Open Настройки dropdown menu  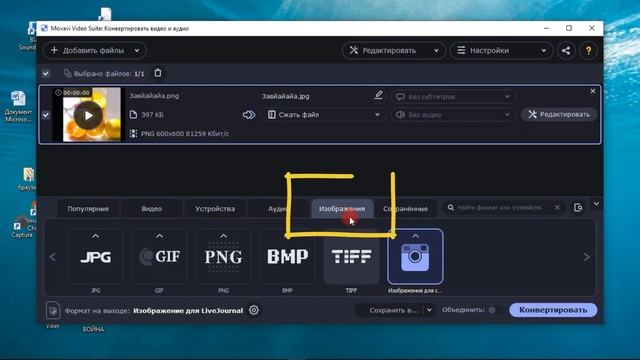(x=501, y=51)
